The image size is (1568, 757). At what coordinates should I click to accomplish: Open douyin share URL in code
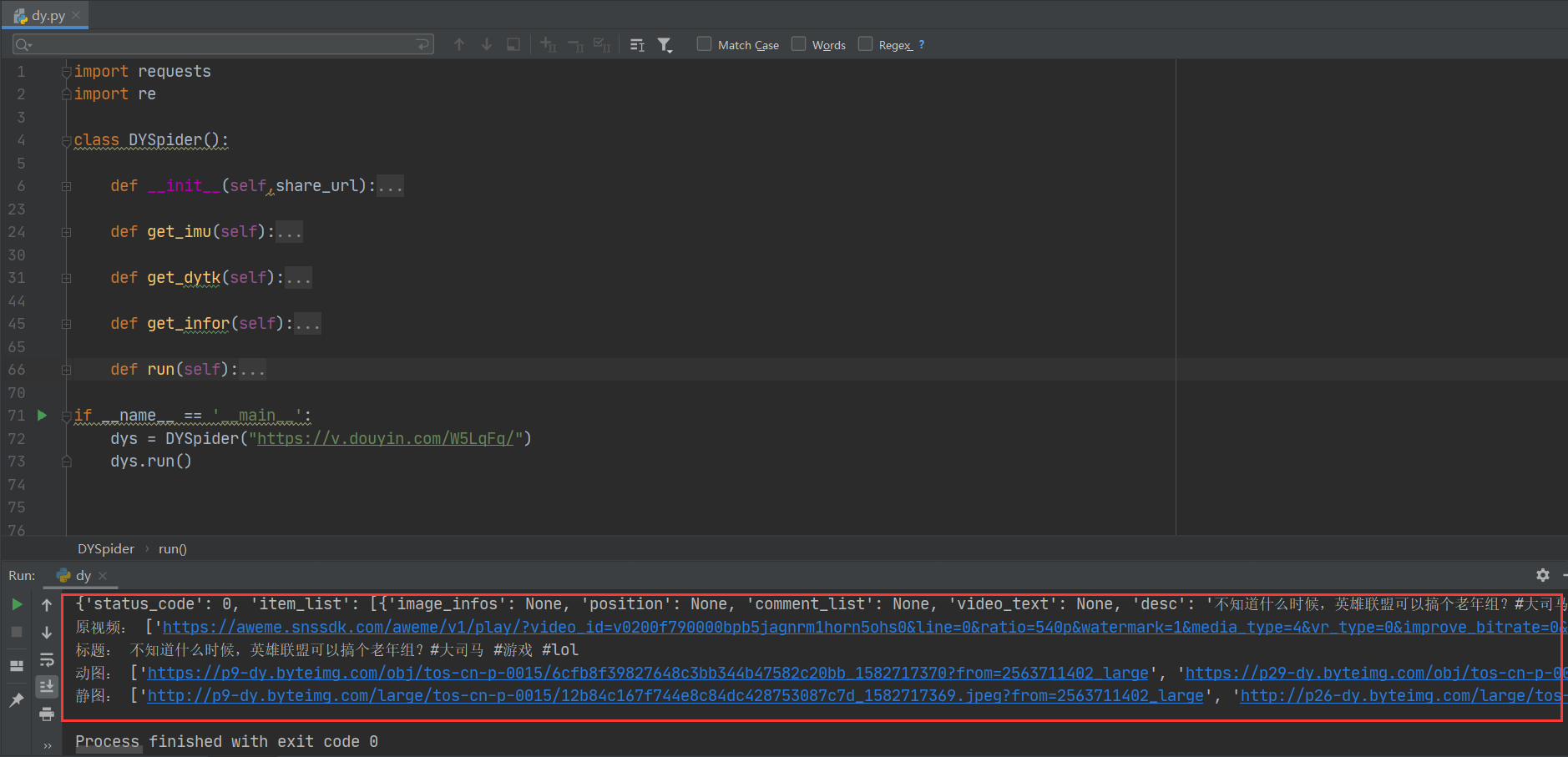(x=385, y=438)
